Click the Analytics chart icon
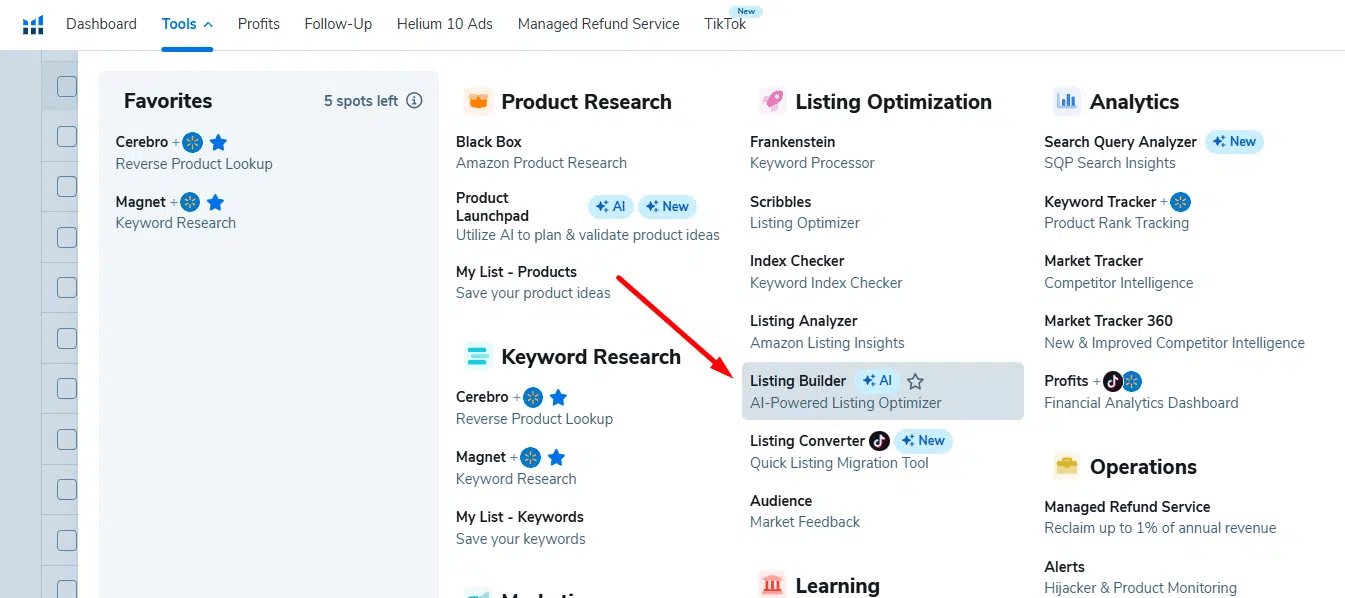This screenshot has height=598, width=1345. 1067,101
